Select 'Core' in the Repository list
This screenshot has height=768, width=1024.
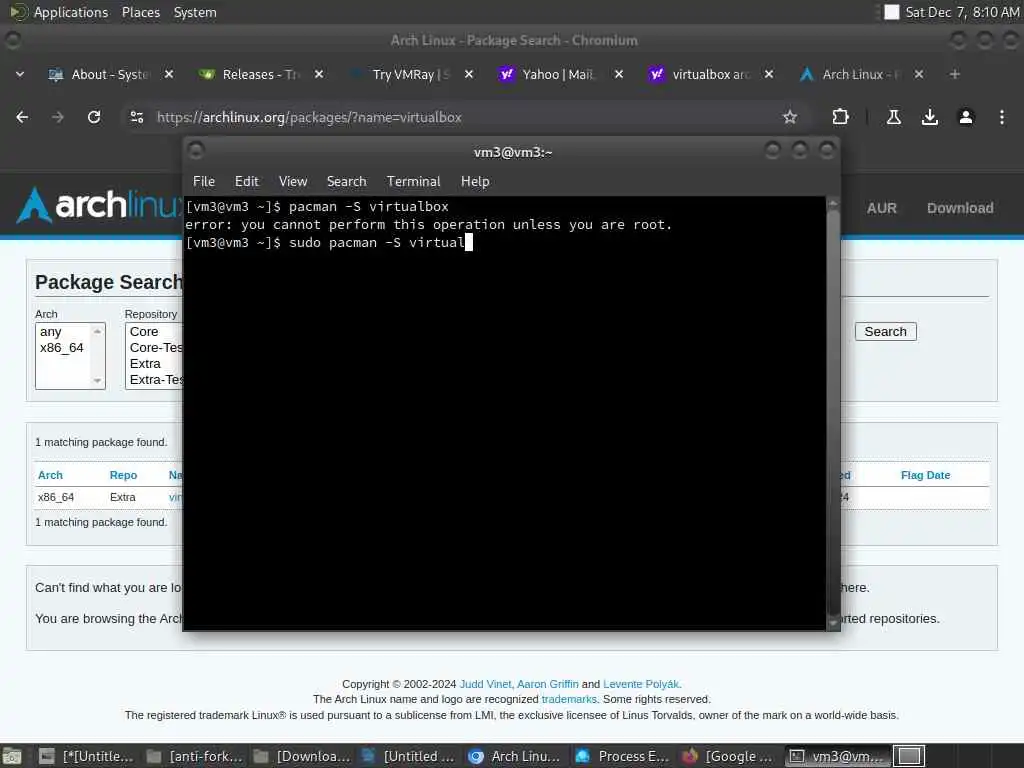144,332
